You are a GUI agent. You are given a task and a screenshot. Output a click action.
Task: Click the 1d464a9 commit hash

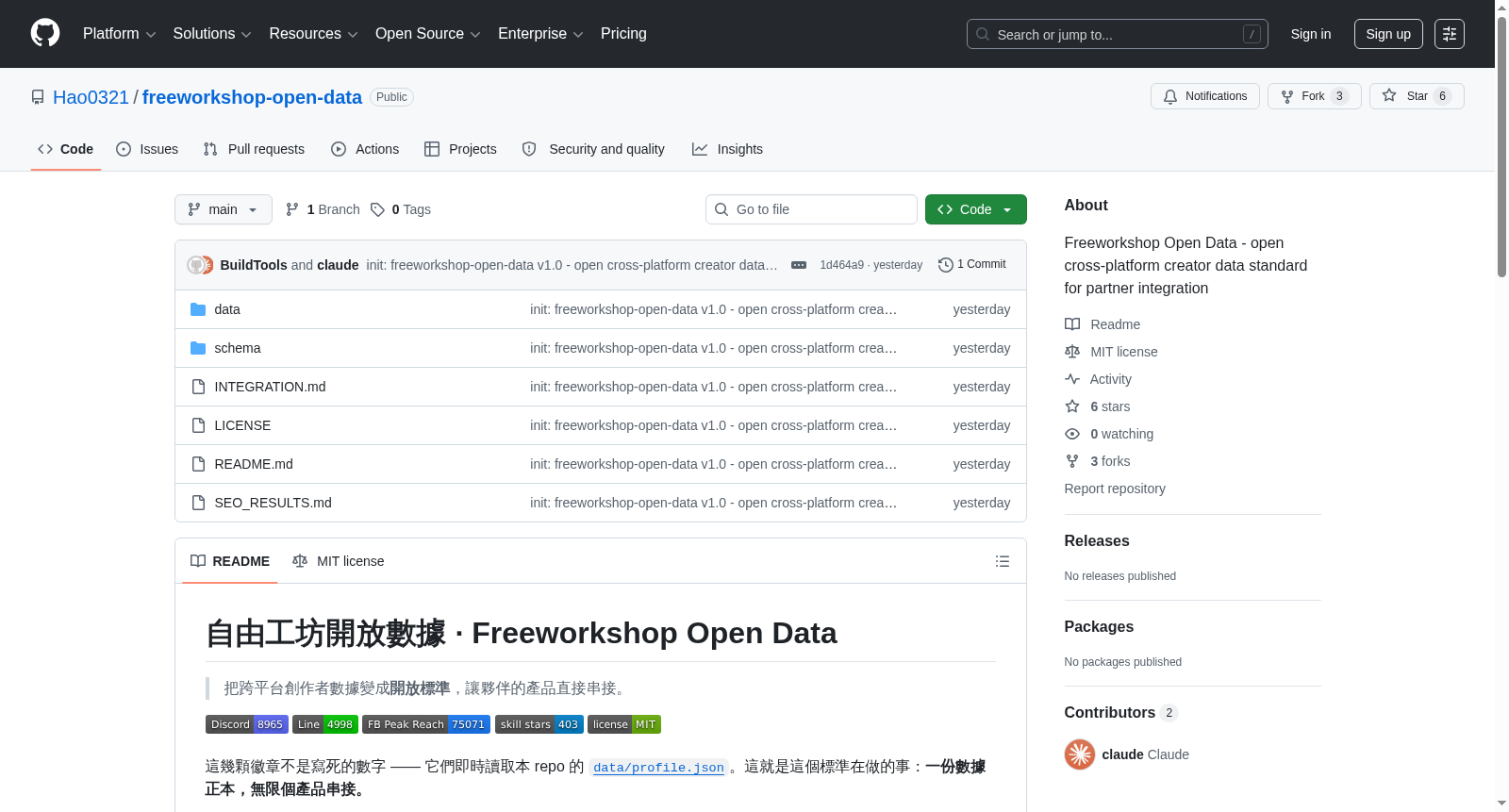click(x=841, y=265)
